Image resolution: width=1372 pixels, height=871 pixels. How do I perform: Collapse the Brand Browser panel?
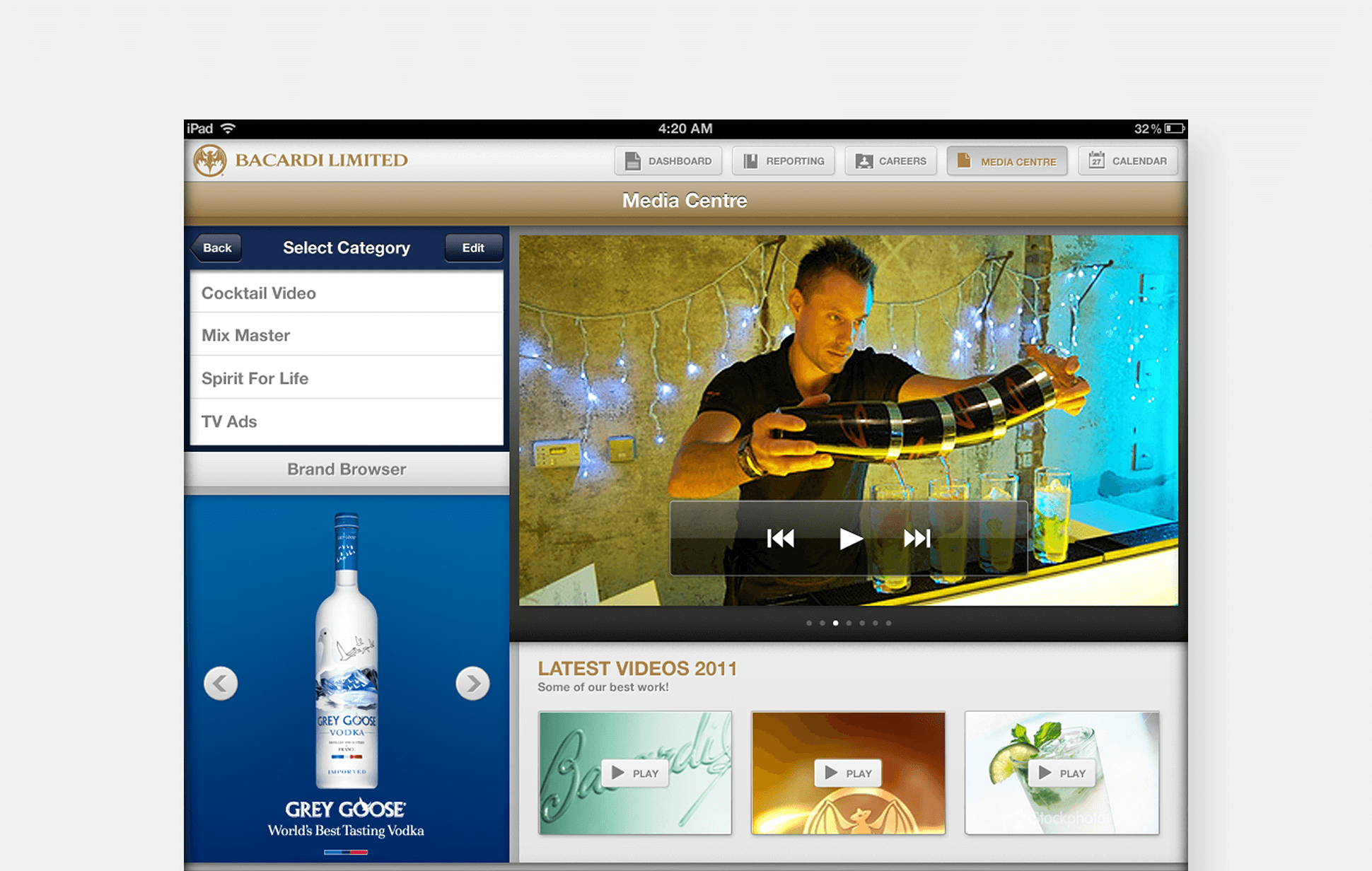point(346,469)
